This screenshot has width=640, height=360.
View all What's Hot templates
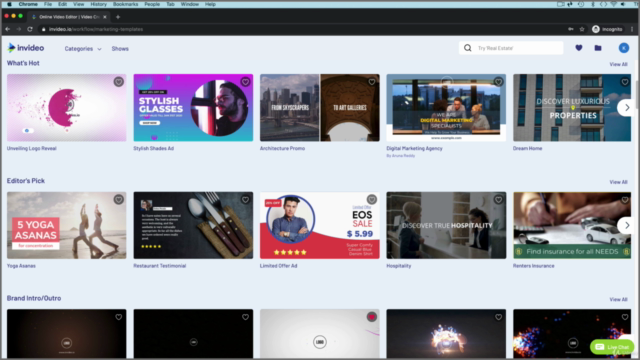click(618, 64)
